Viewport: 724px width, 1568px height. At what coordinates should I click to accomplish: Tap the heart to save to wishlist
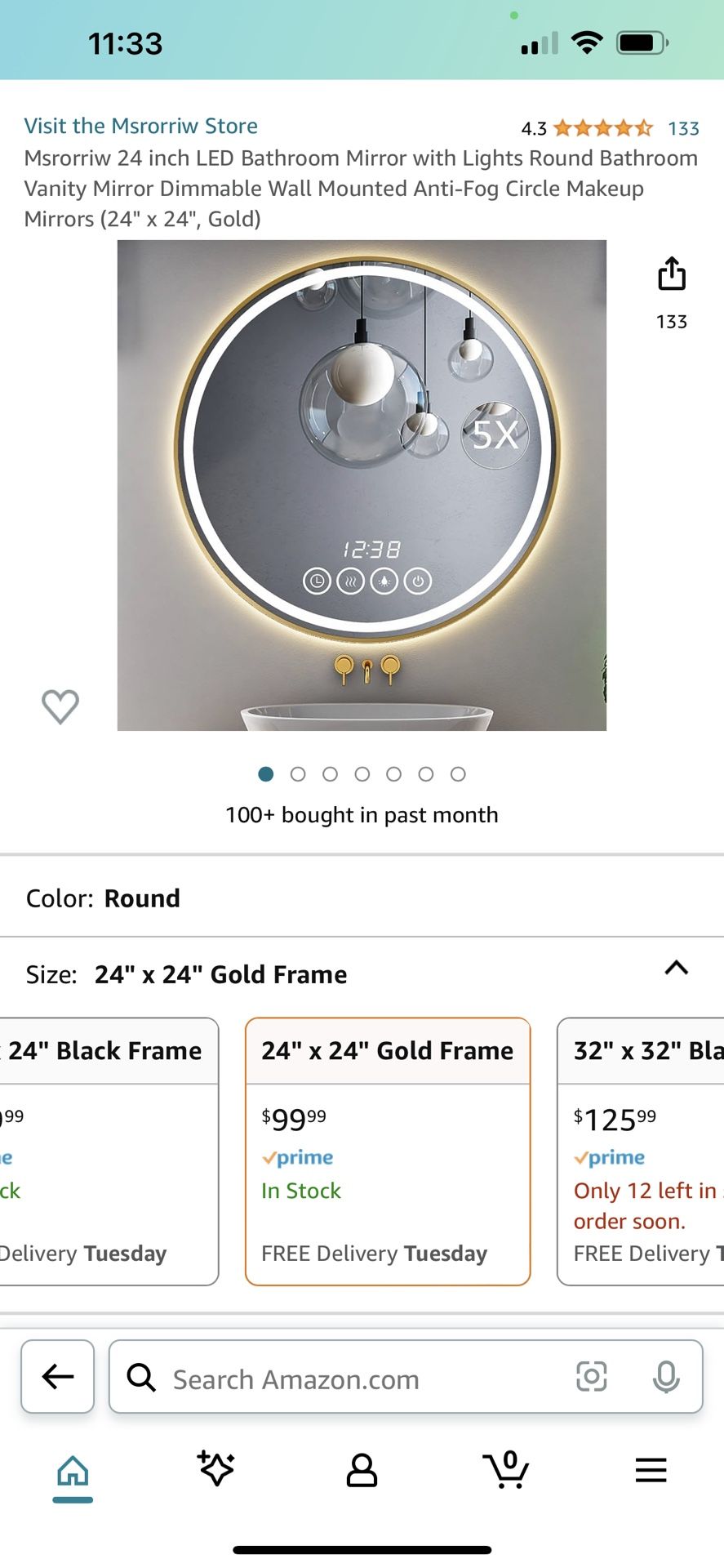tap(60, 706)
